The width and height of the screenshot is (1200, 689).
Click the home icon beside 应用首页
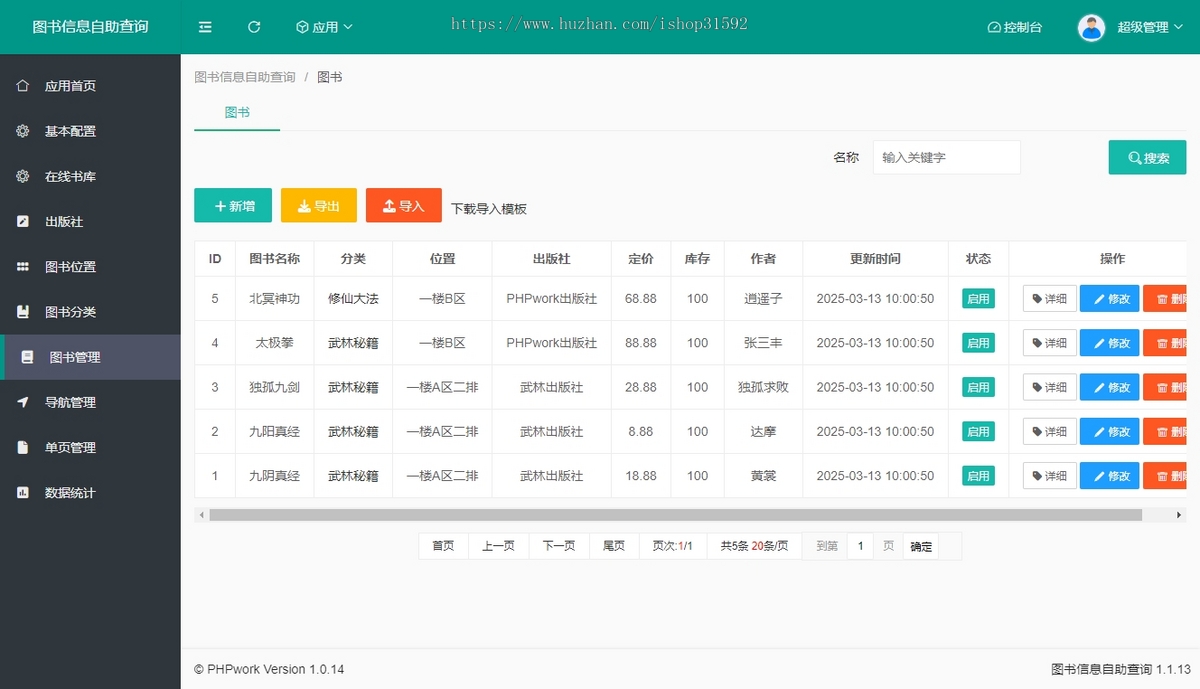(23, 86)
